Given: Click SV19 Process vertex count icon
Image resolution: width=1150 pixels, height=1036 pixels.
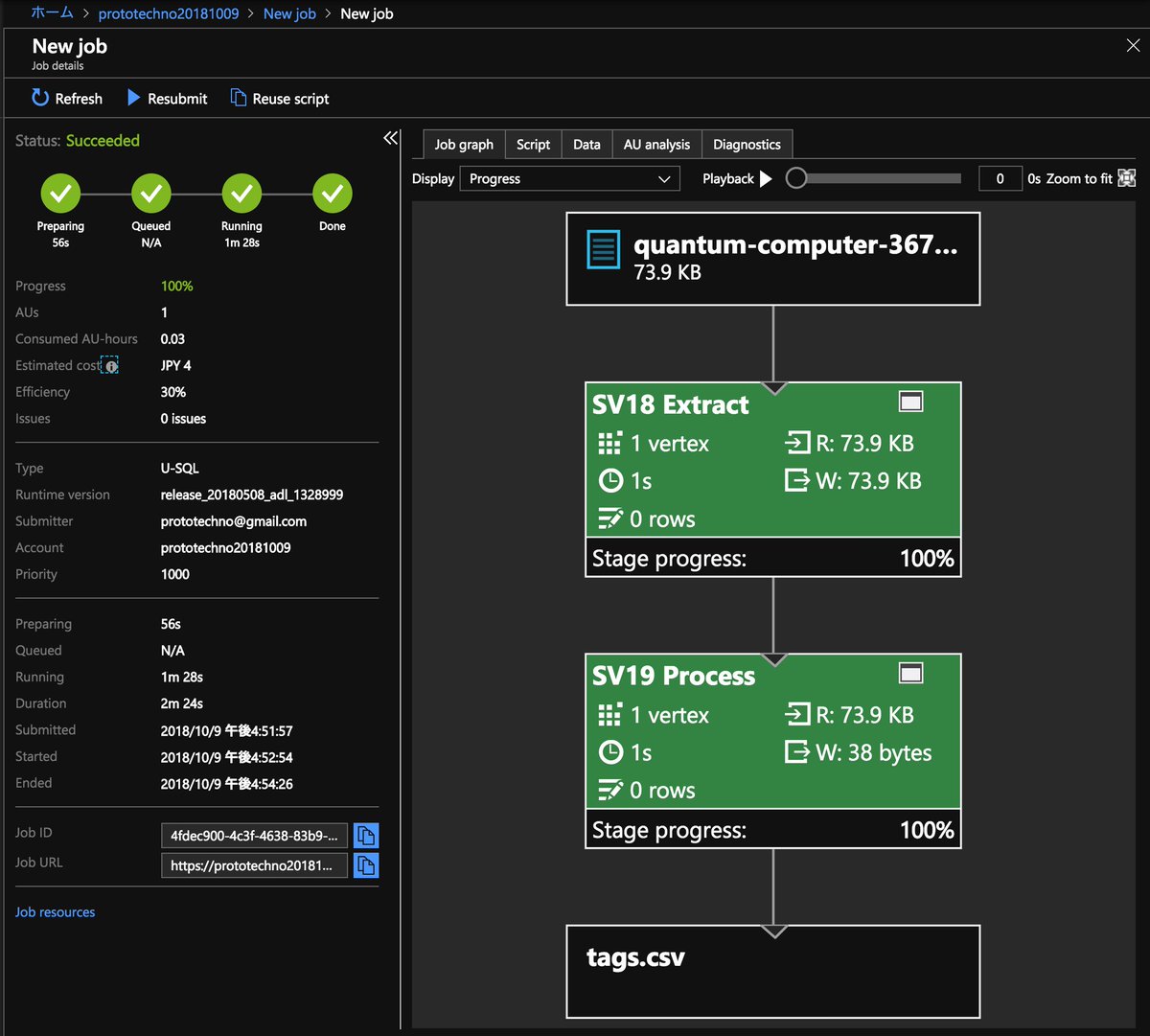Looking at the screenshot, I should tap(609, 715).
